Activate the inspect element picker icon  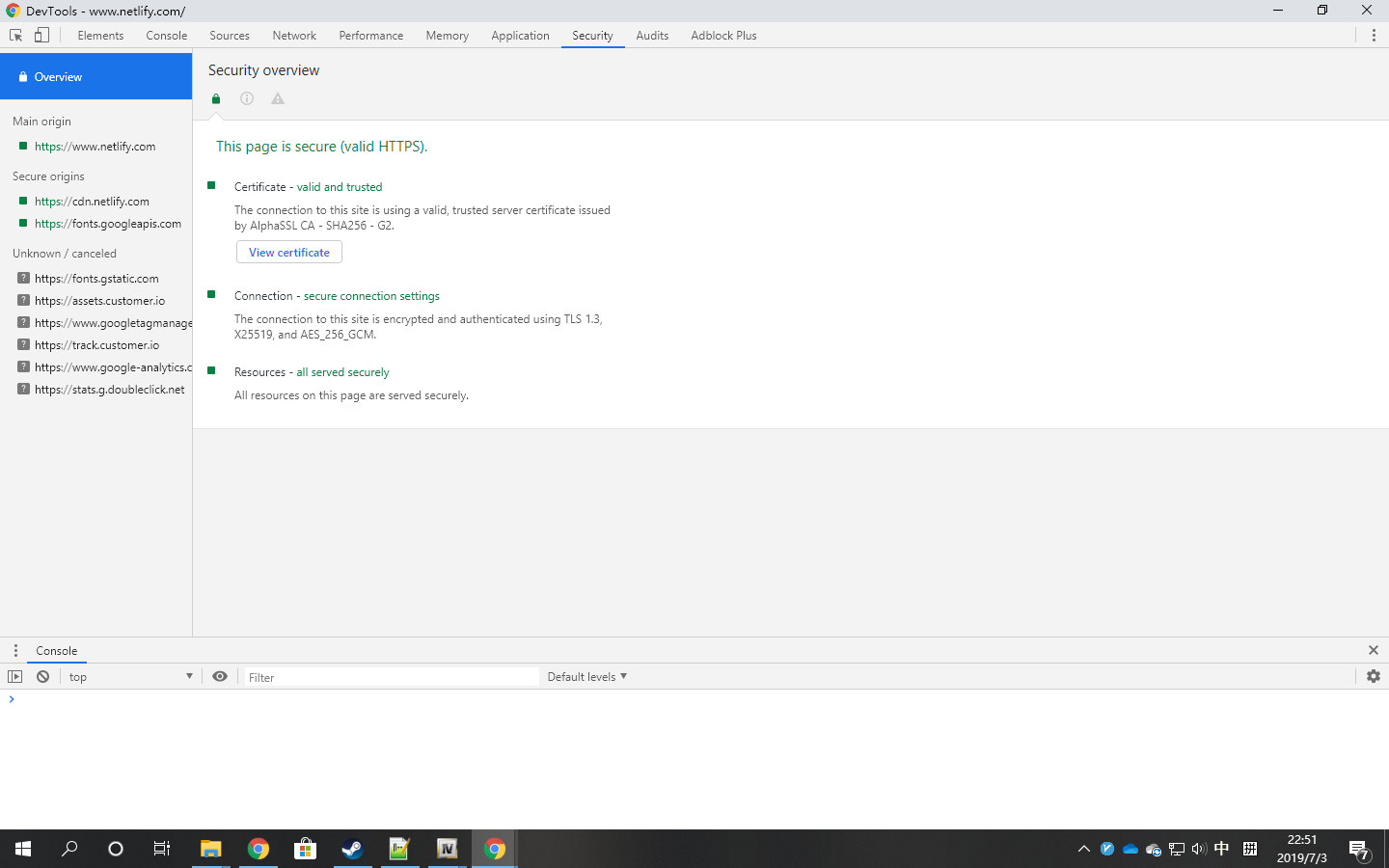[x=15, y=36]
